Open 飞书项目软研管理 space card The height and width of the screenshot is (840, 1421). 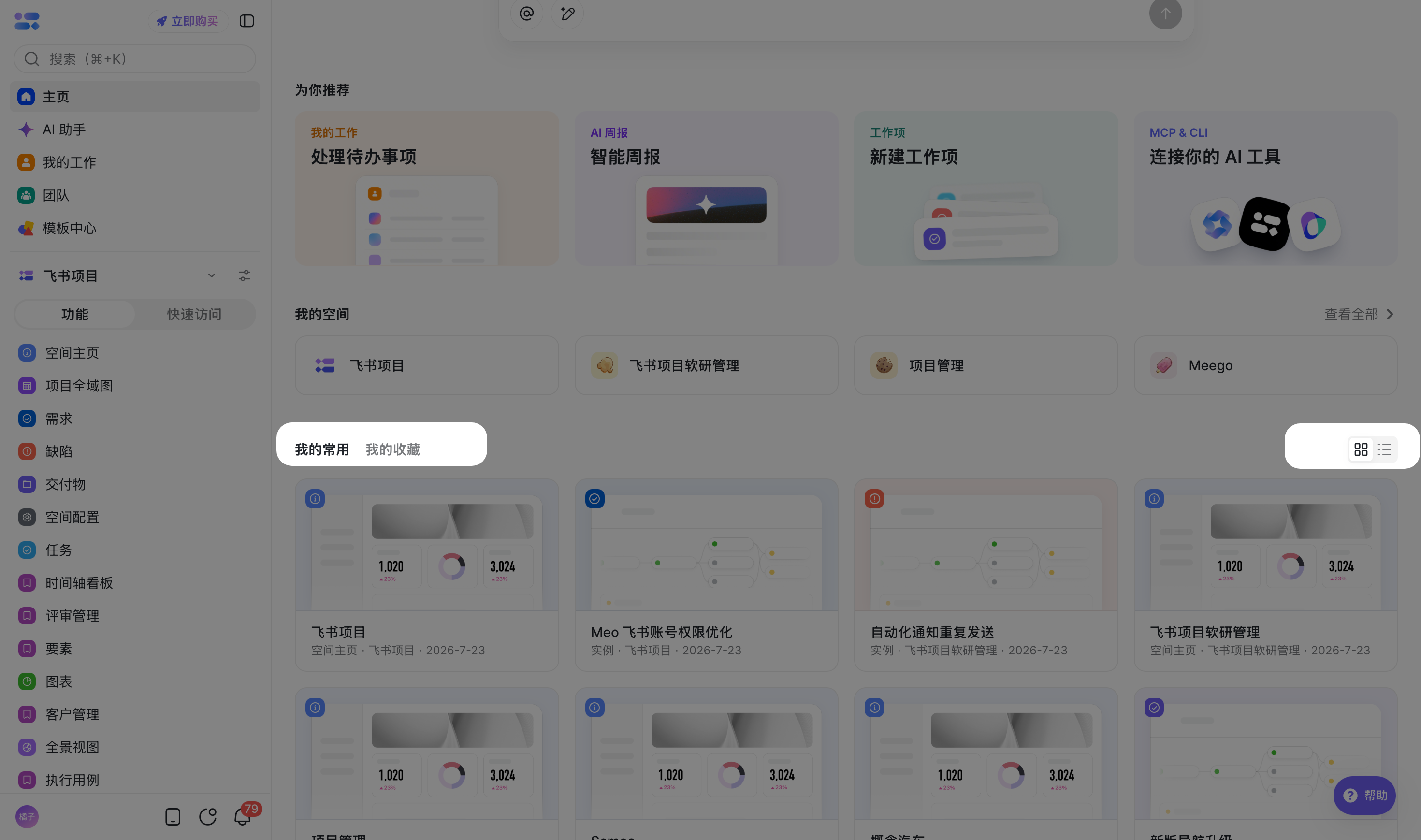[706, 365]
